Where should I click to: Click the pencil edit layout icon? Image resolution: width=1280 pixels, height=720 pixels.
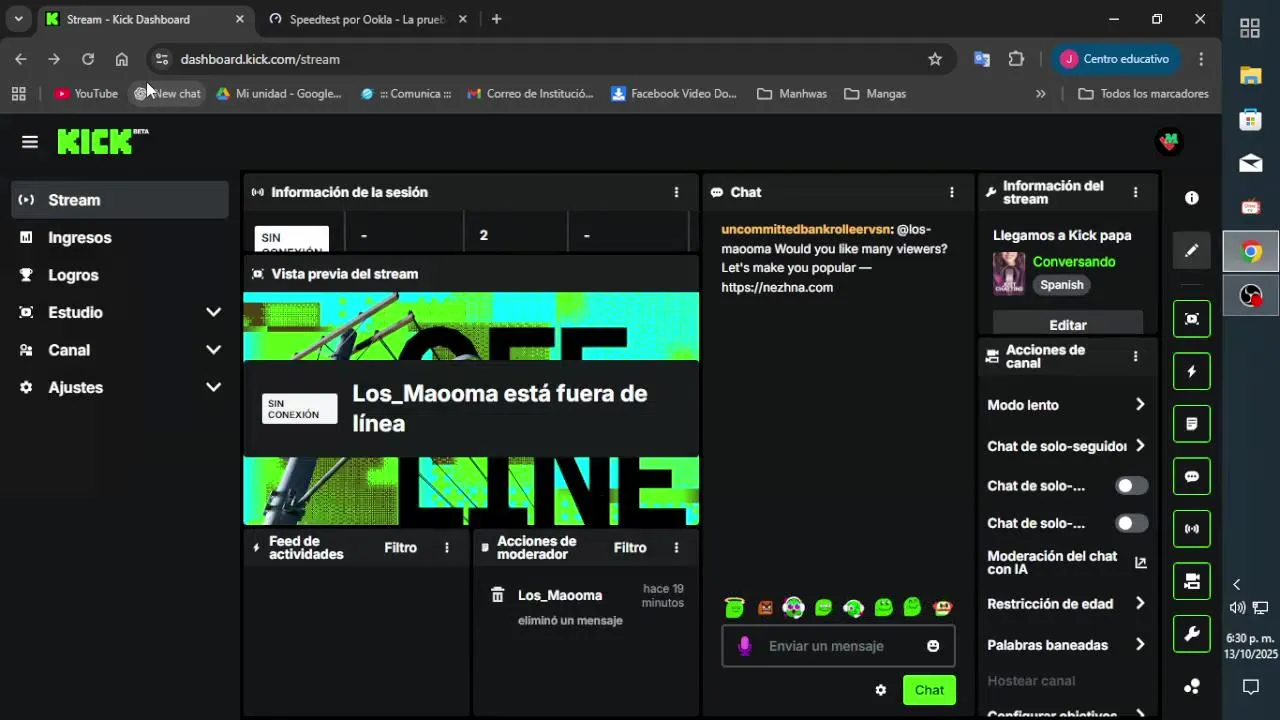click(1192, 250)
